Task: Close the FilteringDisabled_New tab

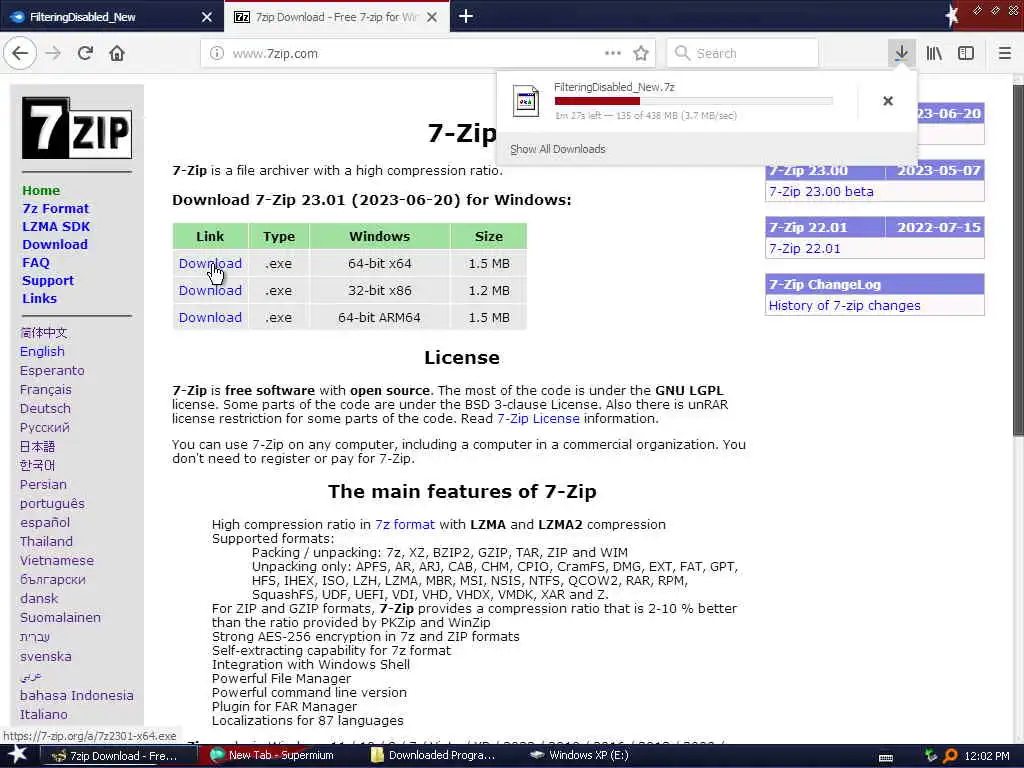Action: tap(206, 17)
